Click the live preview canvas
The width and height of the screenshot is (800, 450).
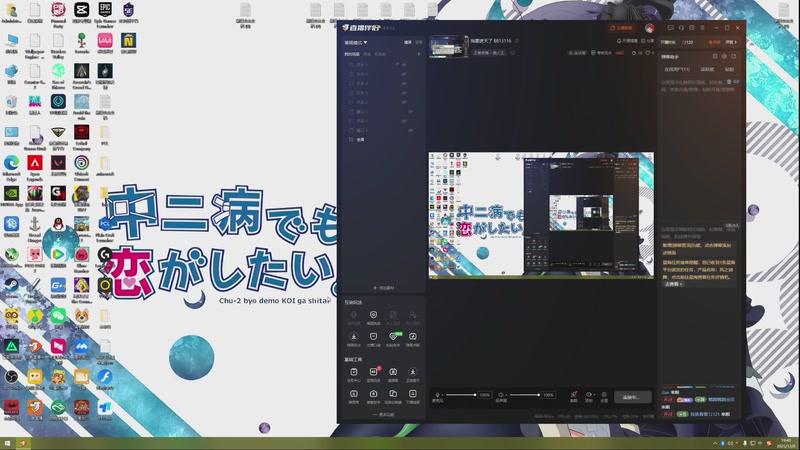[x=541, y=215]
